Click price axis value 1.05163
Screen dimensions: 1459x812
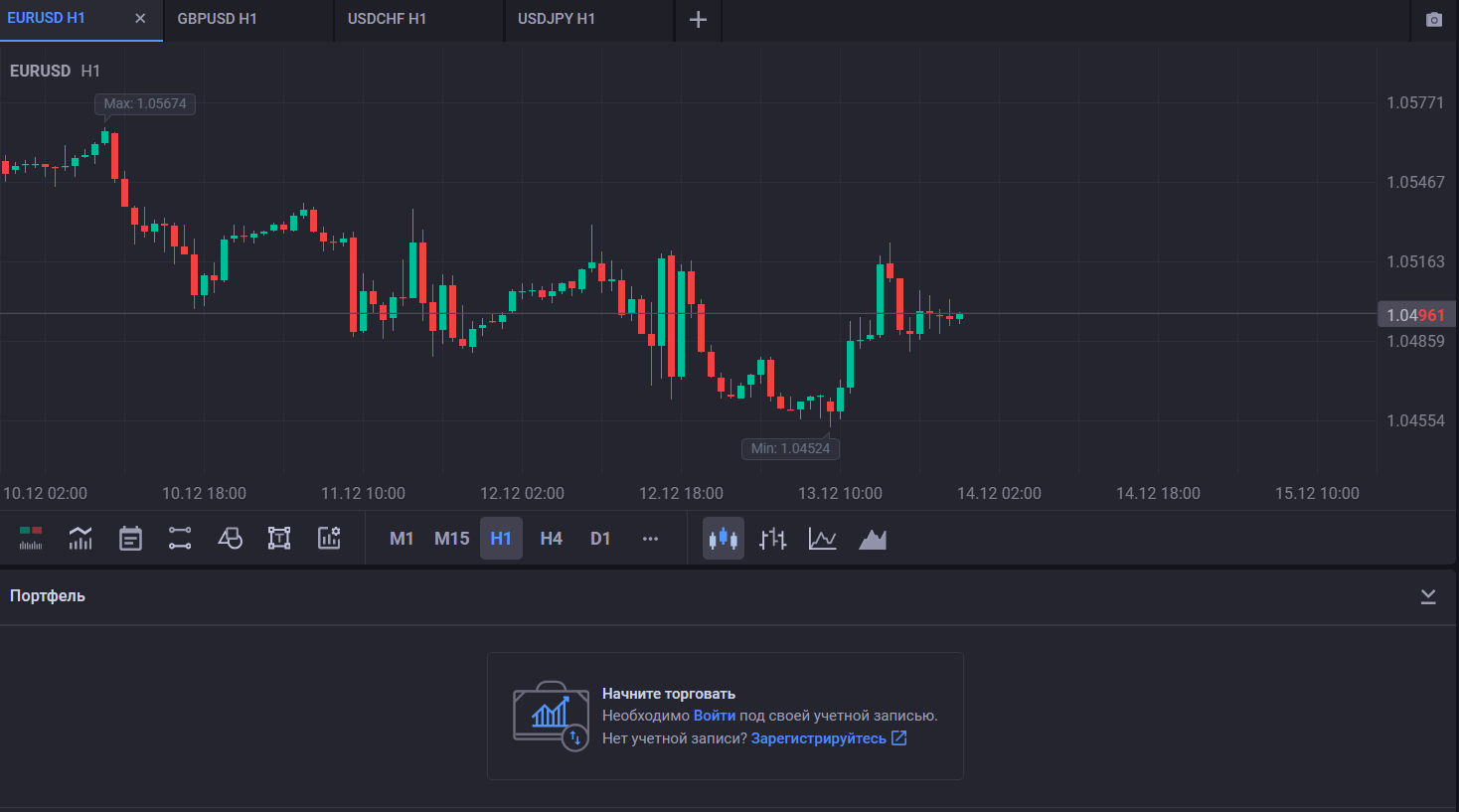pos(1415,261)
